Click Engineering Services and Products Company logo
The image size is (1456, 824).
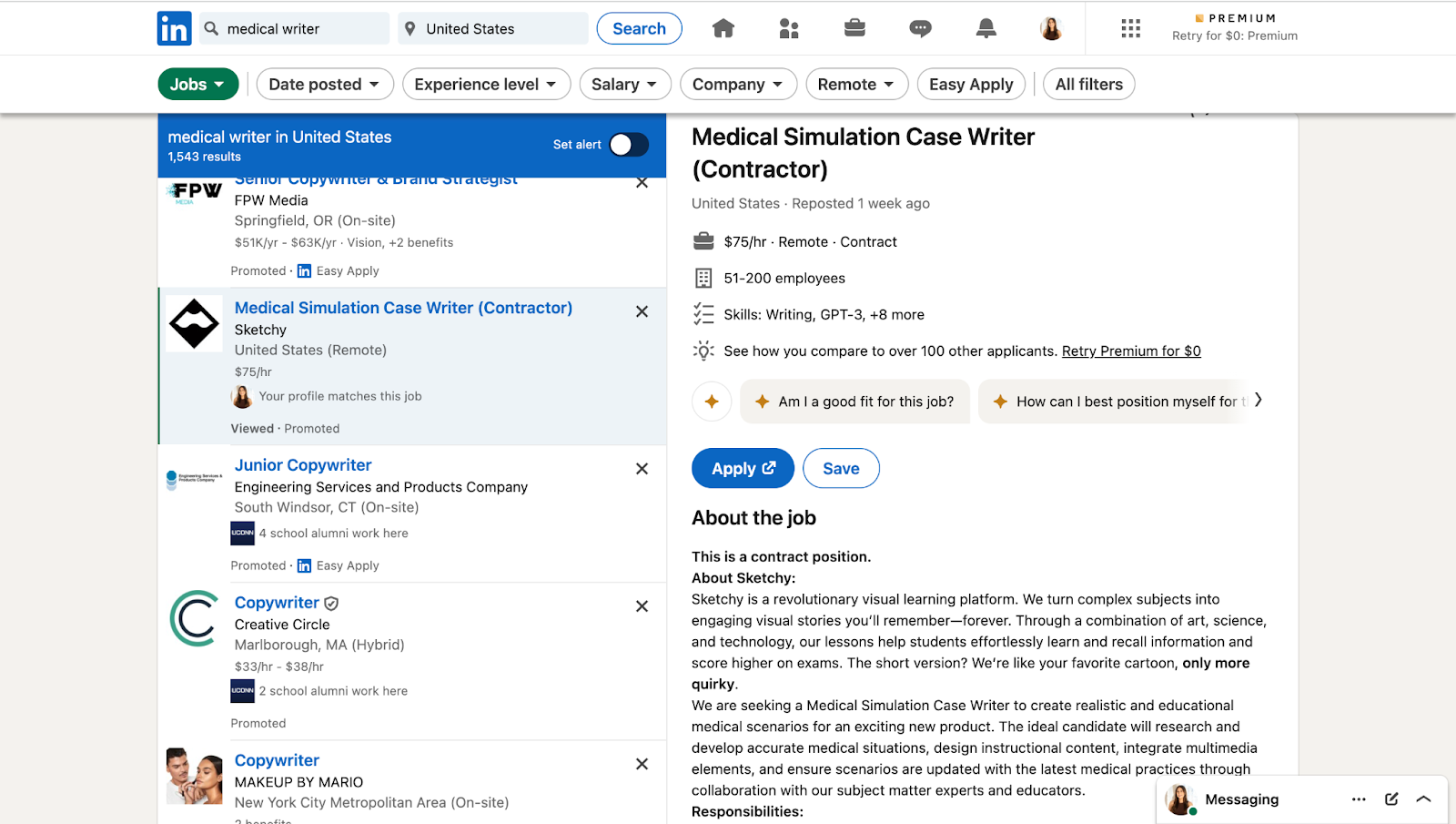pos(195,479)
